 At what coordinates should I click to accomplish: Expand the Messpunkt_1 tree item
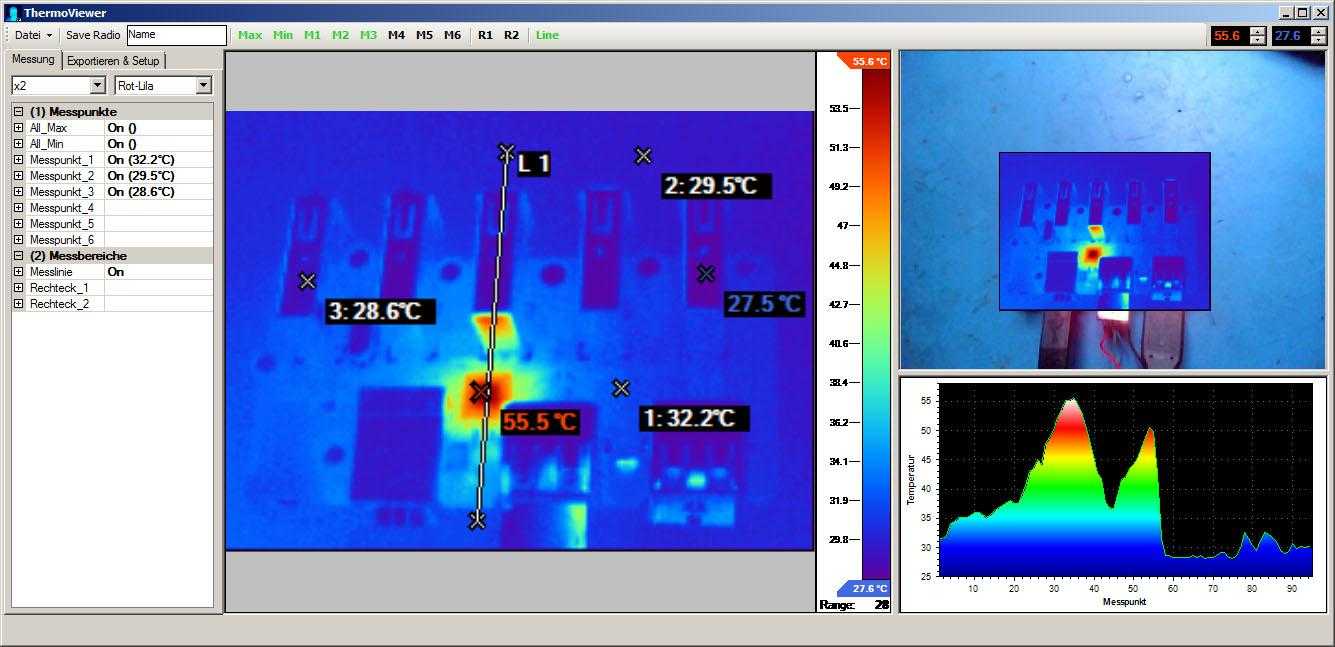tap(18, 160)
